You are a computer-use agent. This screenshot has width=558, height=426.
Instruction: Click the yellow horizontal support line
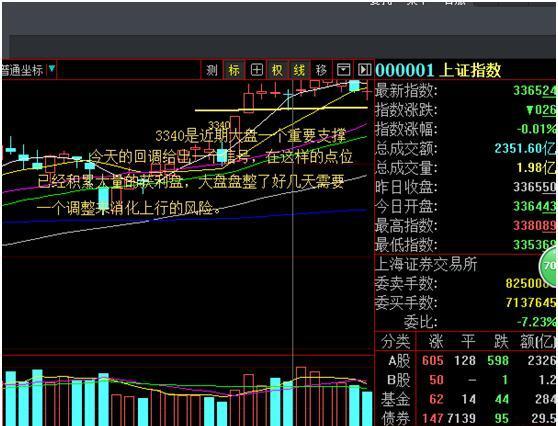281,110
